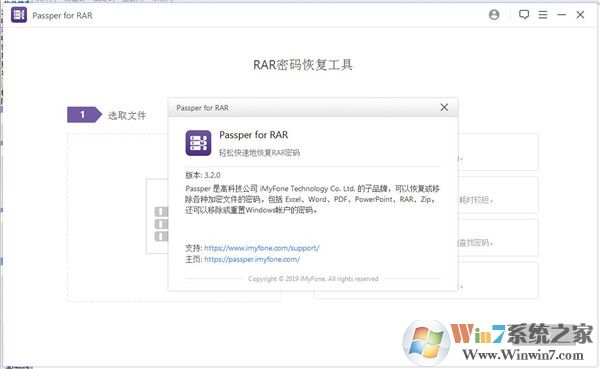The height and width of the screenshot is (369, 600).
Task: Click the 轻松快速地恢复RAR密码 subtitle
Action: click(x=259, y=153)
